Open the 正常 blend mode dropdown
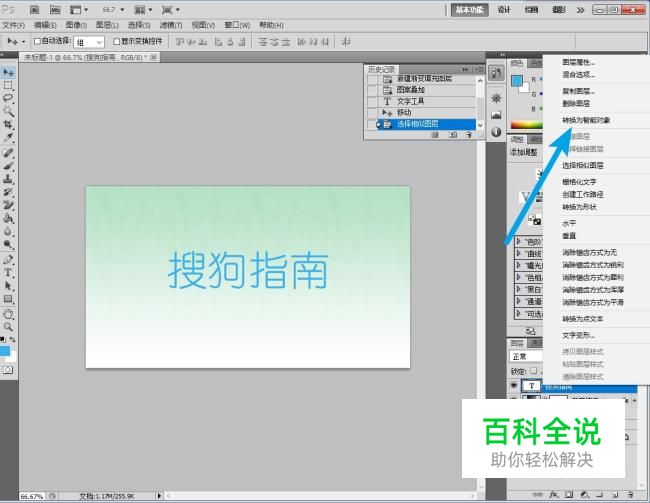 click(526, 356)
